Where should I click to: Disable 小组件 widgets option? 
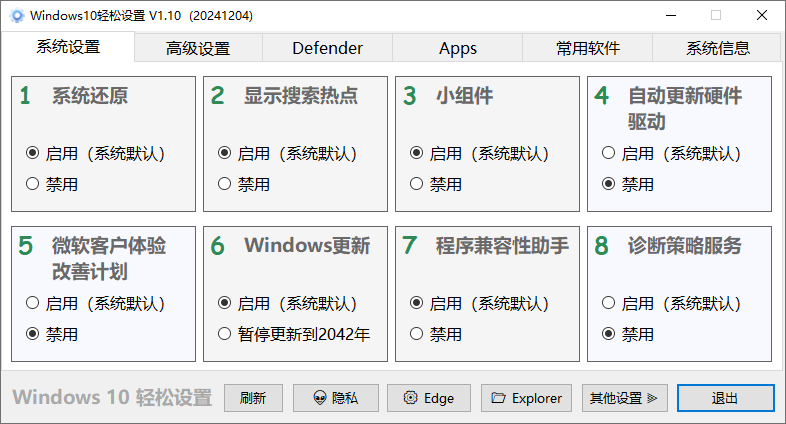point(417,184)
